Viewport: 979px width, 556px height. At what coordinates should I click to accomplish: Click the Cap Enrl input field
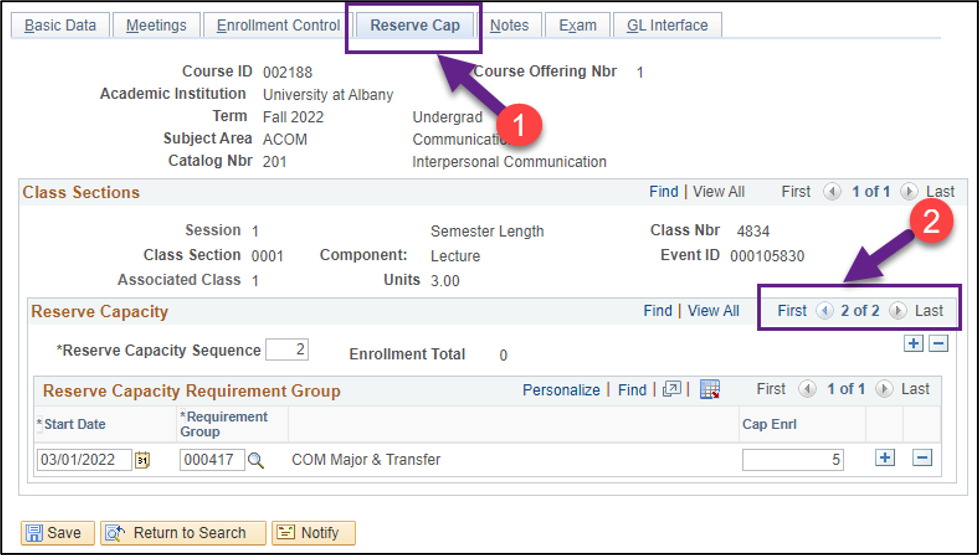point(792,460)
